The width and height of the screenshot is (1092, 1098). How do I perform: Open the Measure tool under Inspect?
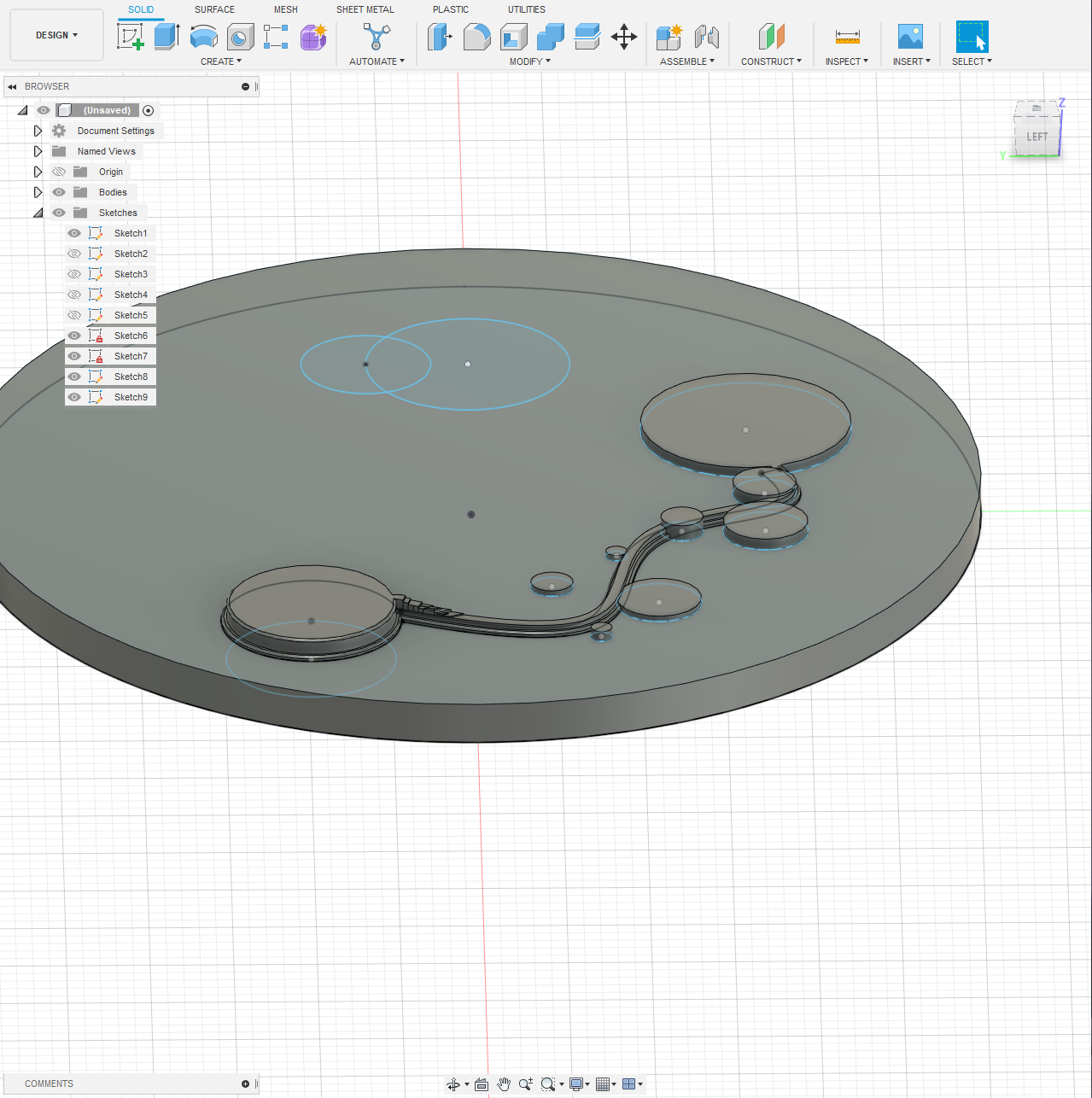coord(846,37)
